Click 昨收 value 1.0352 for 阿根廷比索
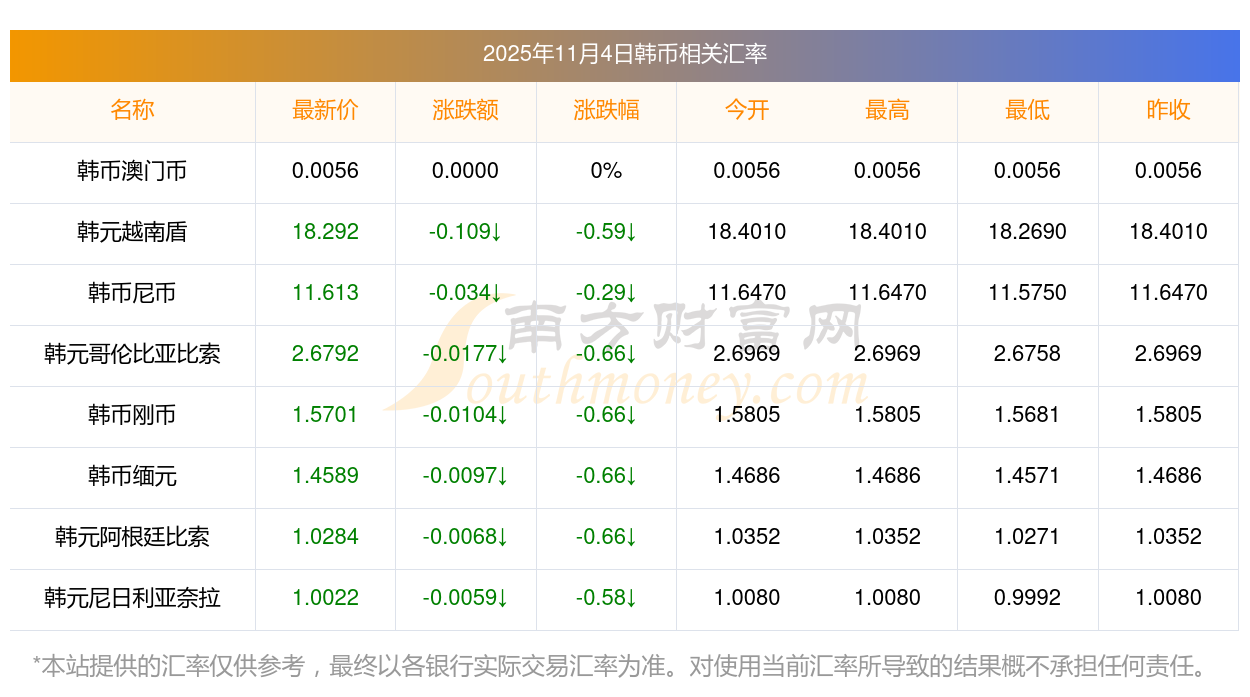 [1168, 537]
